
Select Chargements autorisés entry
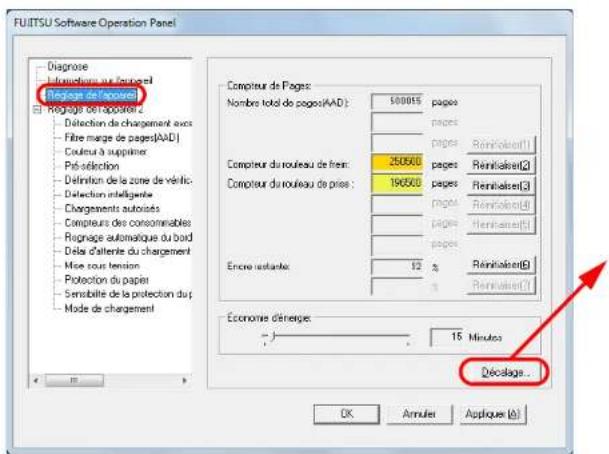tap(112, 209)
